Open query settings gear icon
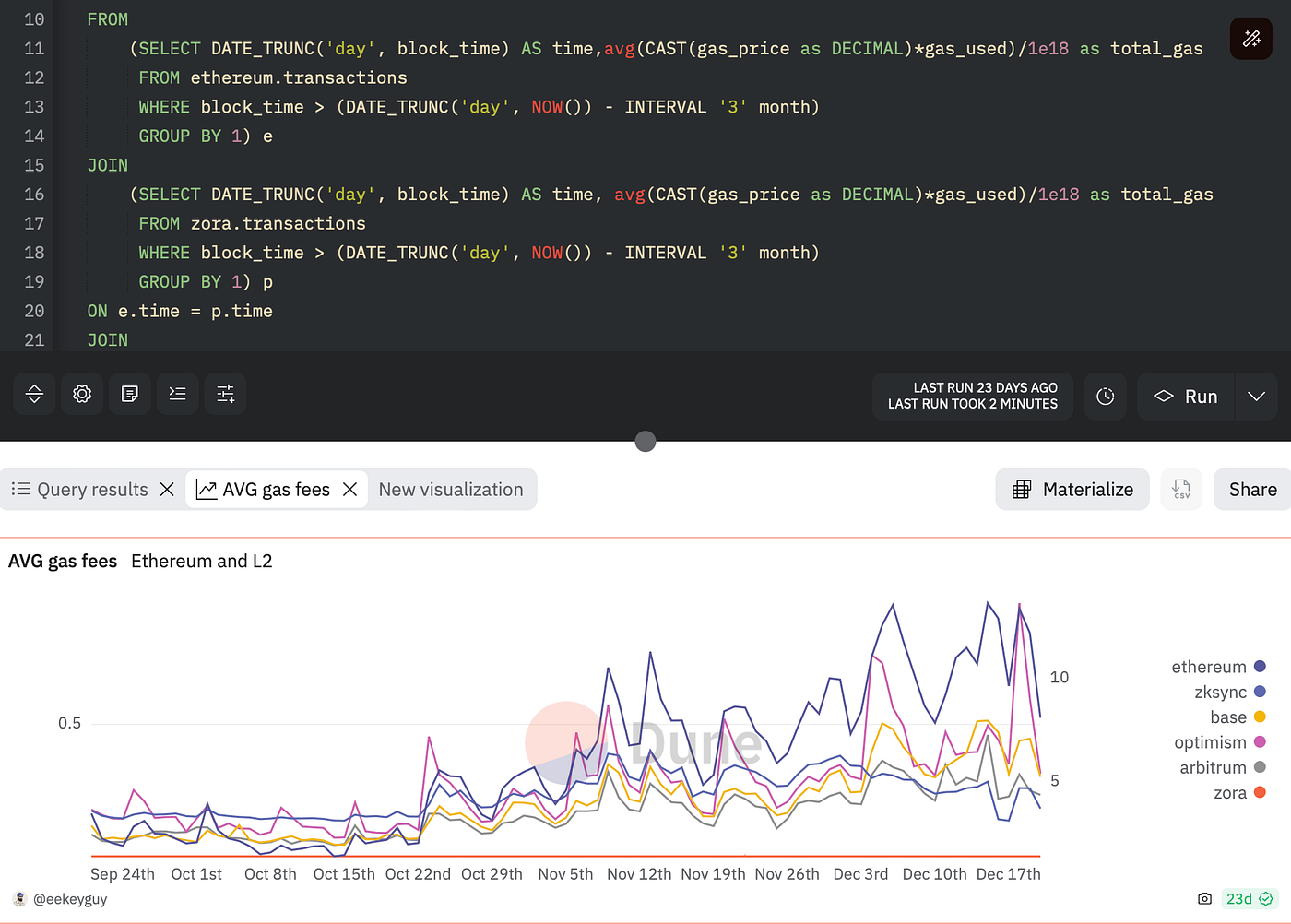Image resolution: width=1291 pixels, height=924 pixels. 82,395
